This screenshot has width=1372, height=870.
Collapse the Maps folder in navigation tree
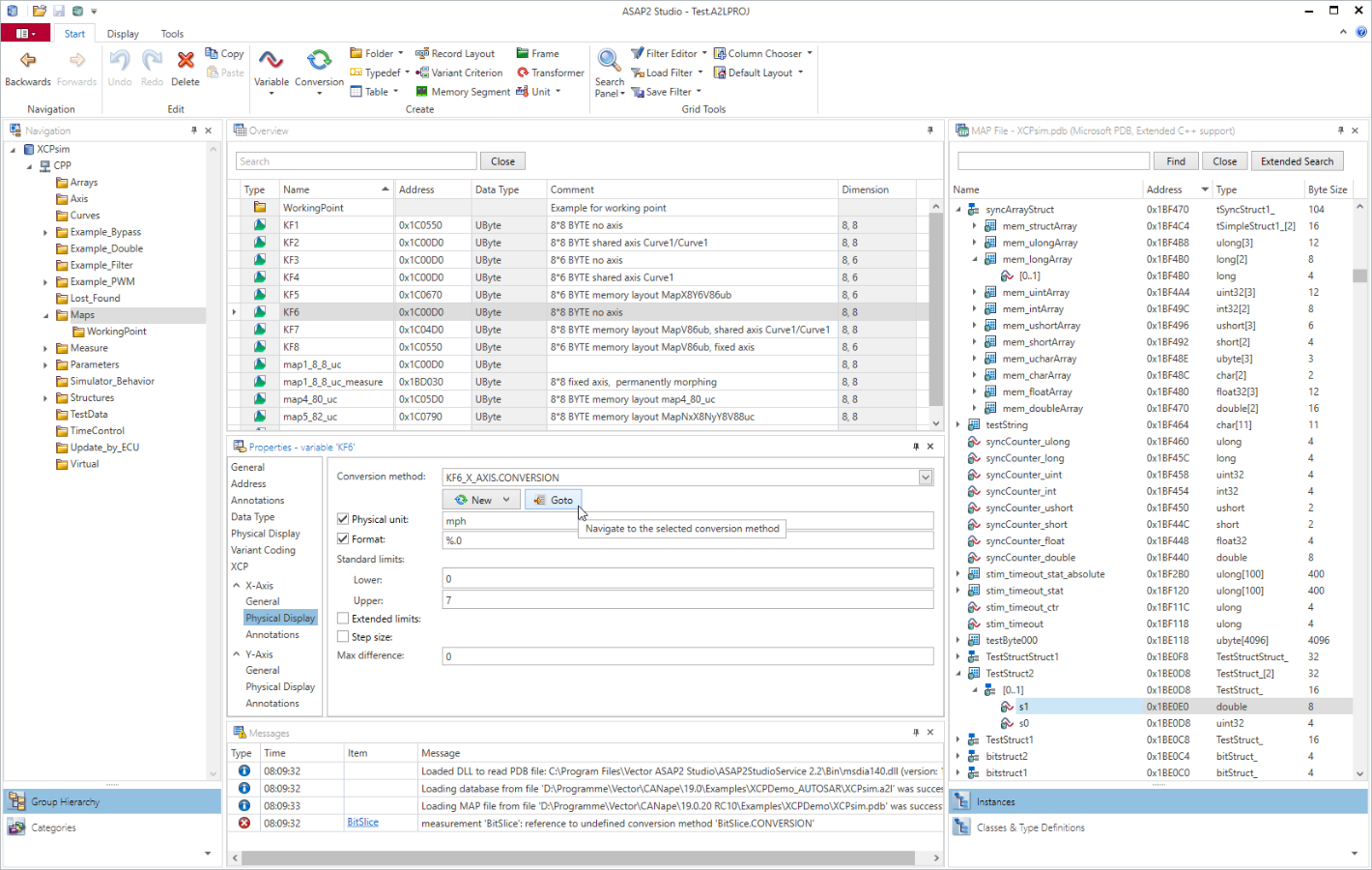tap(45, 315)
